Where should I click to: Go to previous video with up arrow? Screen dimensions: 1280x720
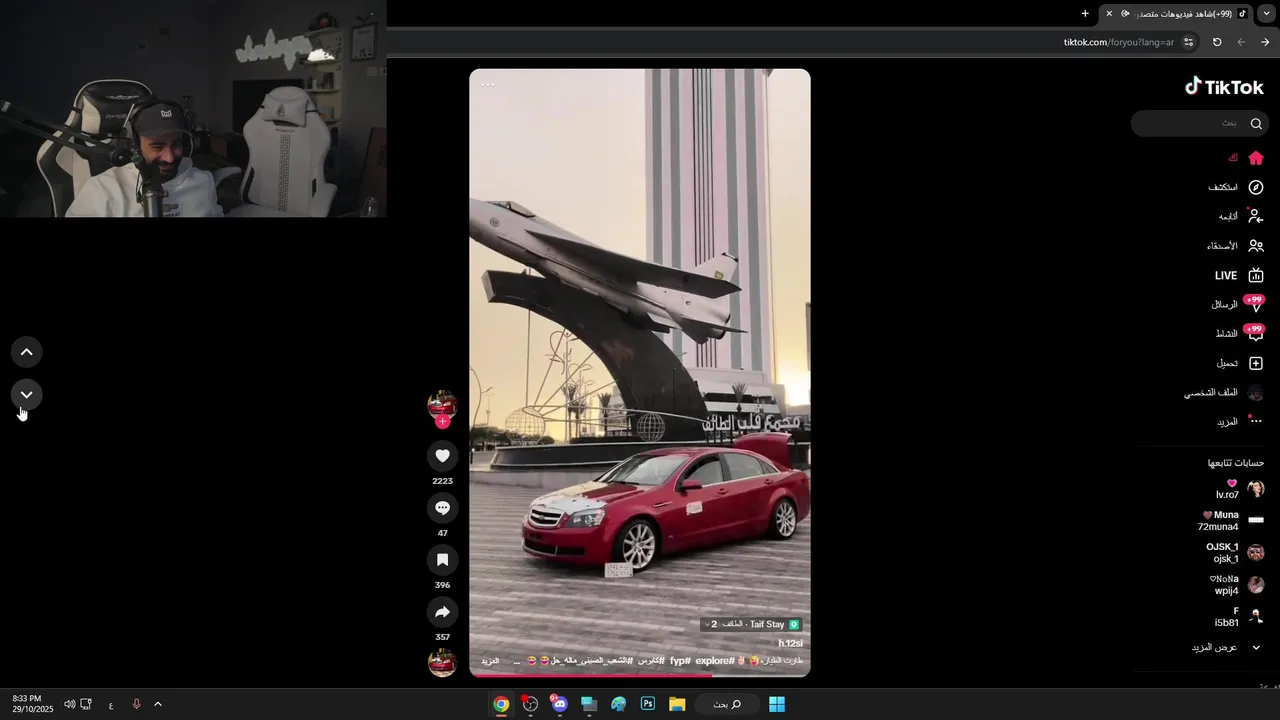pyautogui.click(x=27, y=352)
